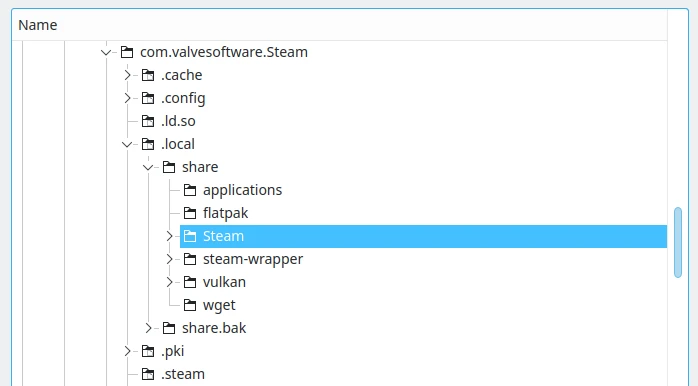Collapse the share folder node
The width and height of the screenshot is (698, 386).
(x=148, y=167)
